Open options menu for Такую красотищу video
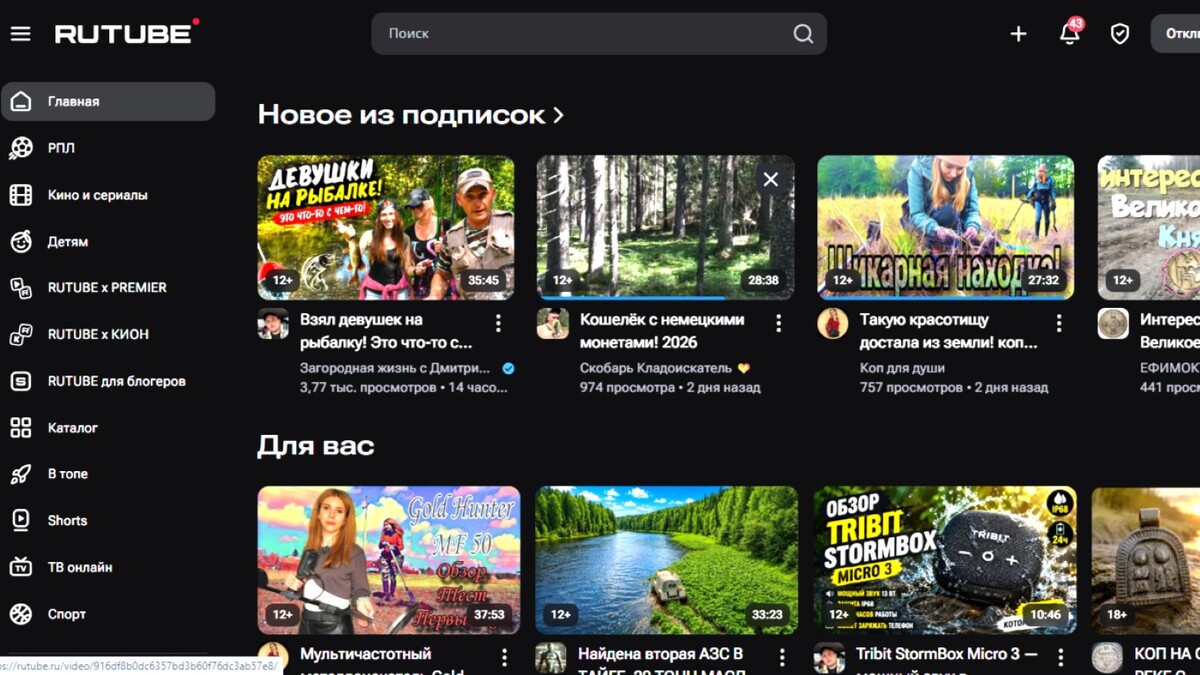The height and width of the screenshot is (675, 1200). tap(1059, 323)
